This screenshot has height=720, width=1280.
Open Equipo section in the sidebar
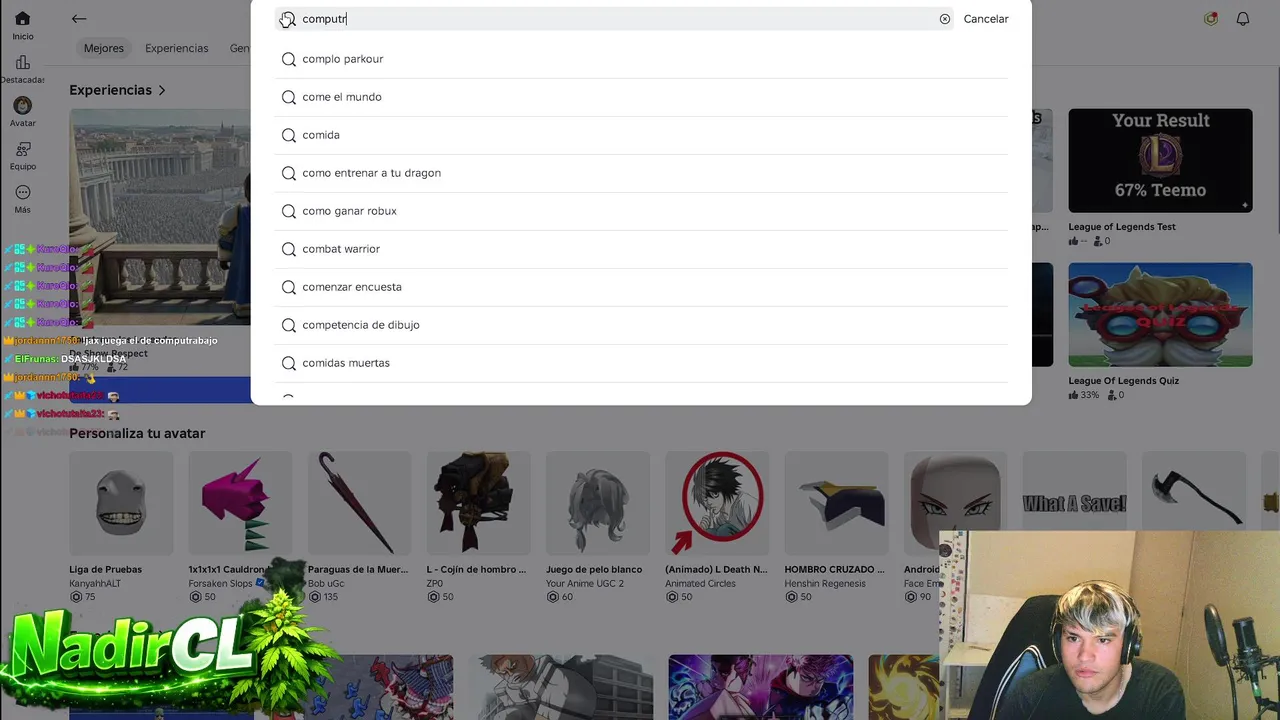click(22, 155)
